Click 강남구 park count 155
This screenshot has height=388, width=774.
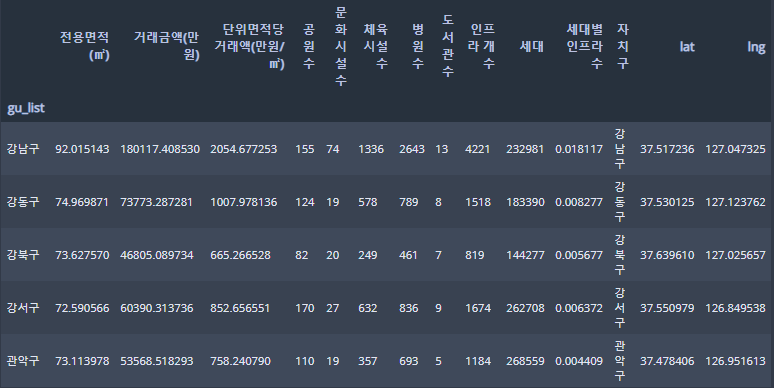(x=305, y=149)
